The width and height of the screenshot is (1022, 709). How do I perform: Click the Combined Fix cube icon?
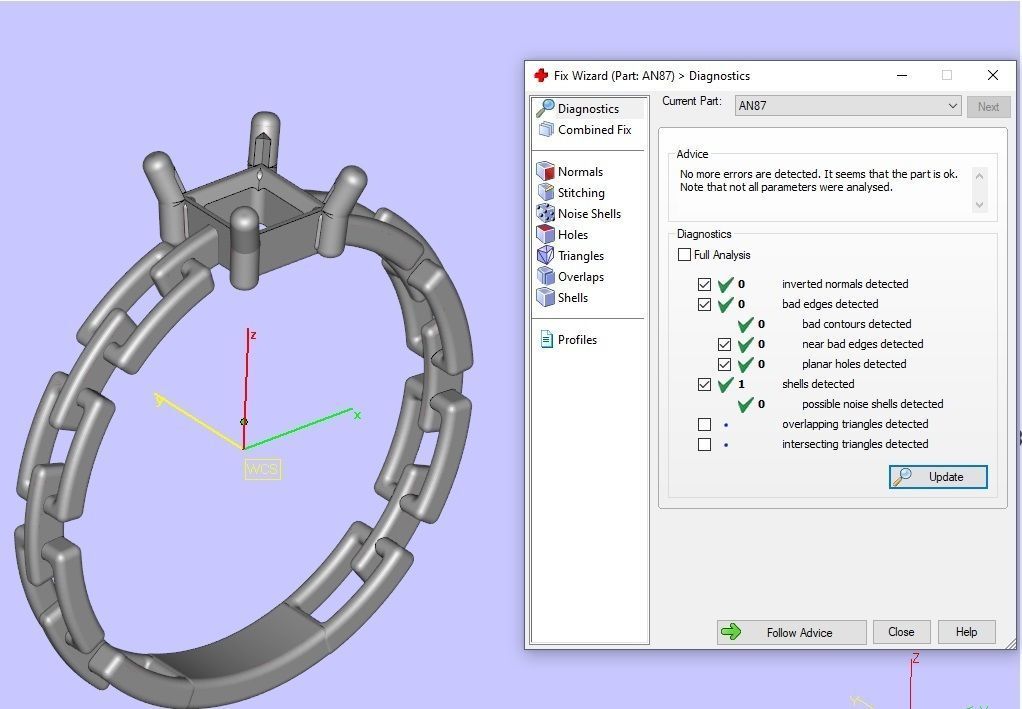coord(546,130)
